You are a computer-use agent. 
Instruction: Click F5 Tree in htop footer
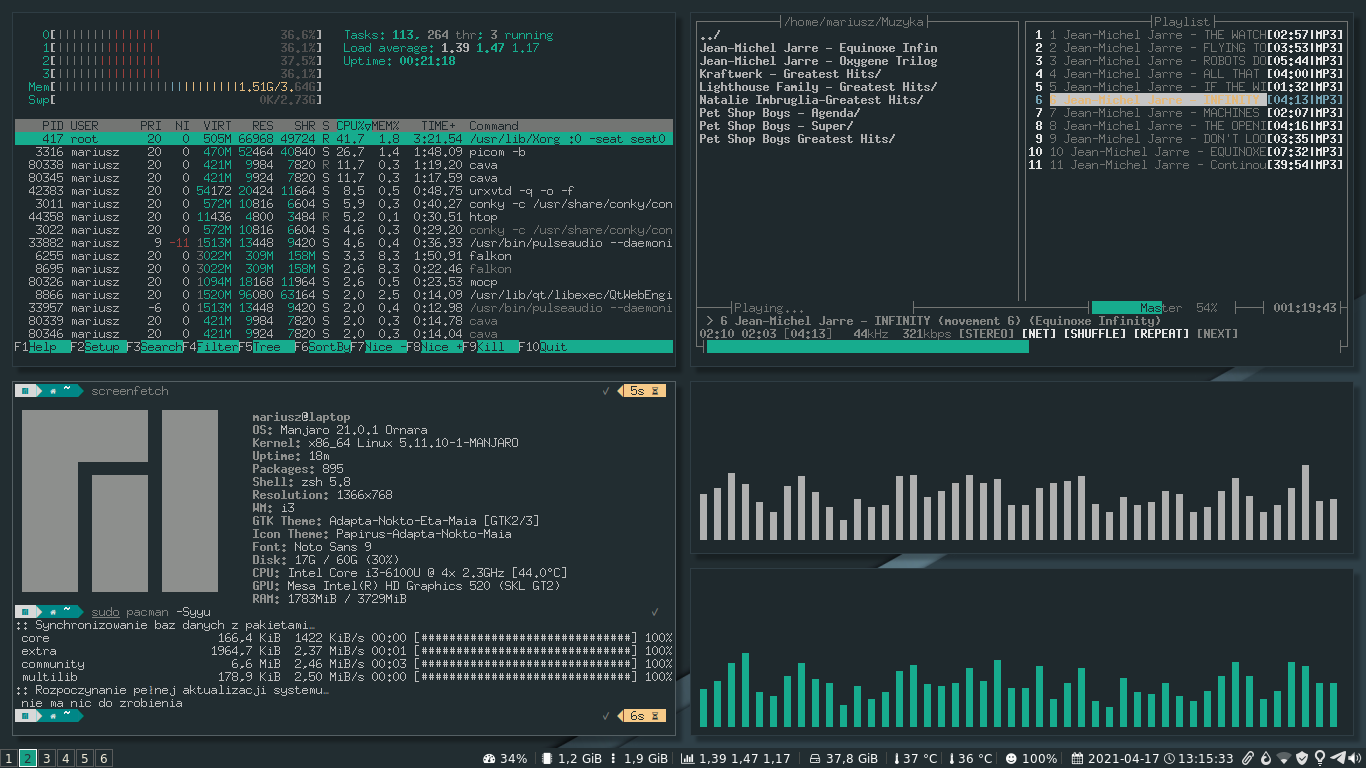pyautogui.click(x=266, y=347)
